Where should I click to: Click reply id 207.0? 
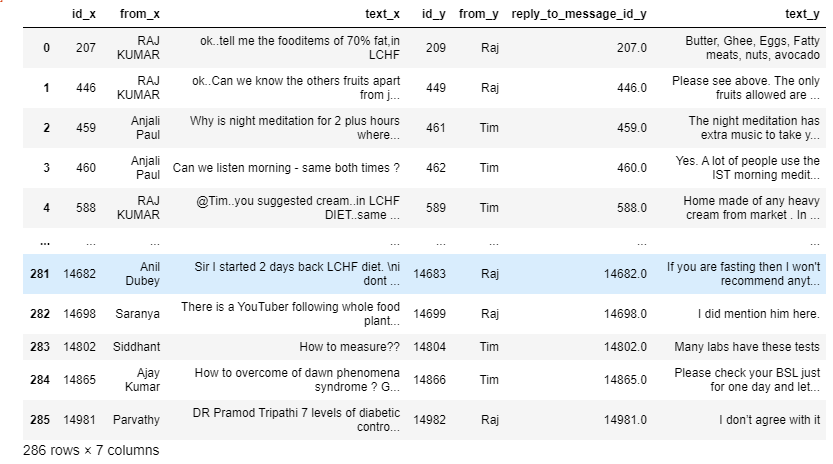tap(632, 48)
